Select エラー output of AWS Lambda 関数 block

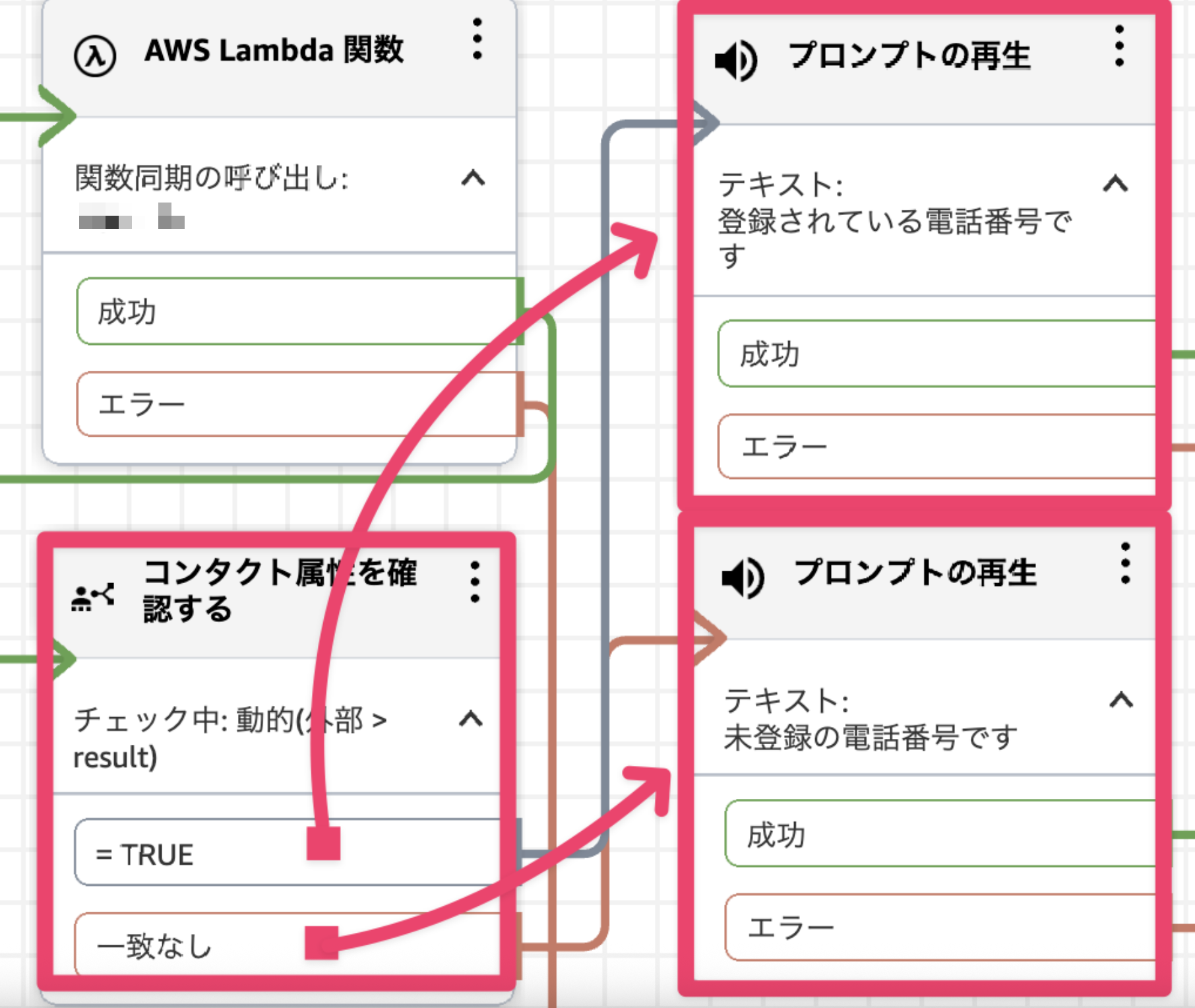300,404
